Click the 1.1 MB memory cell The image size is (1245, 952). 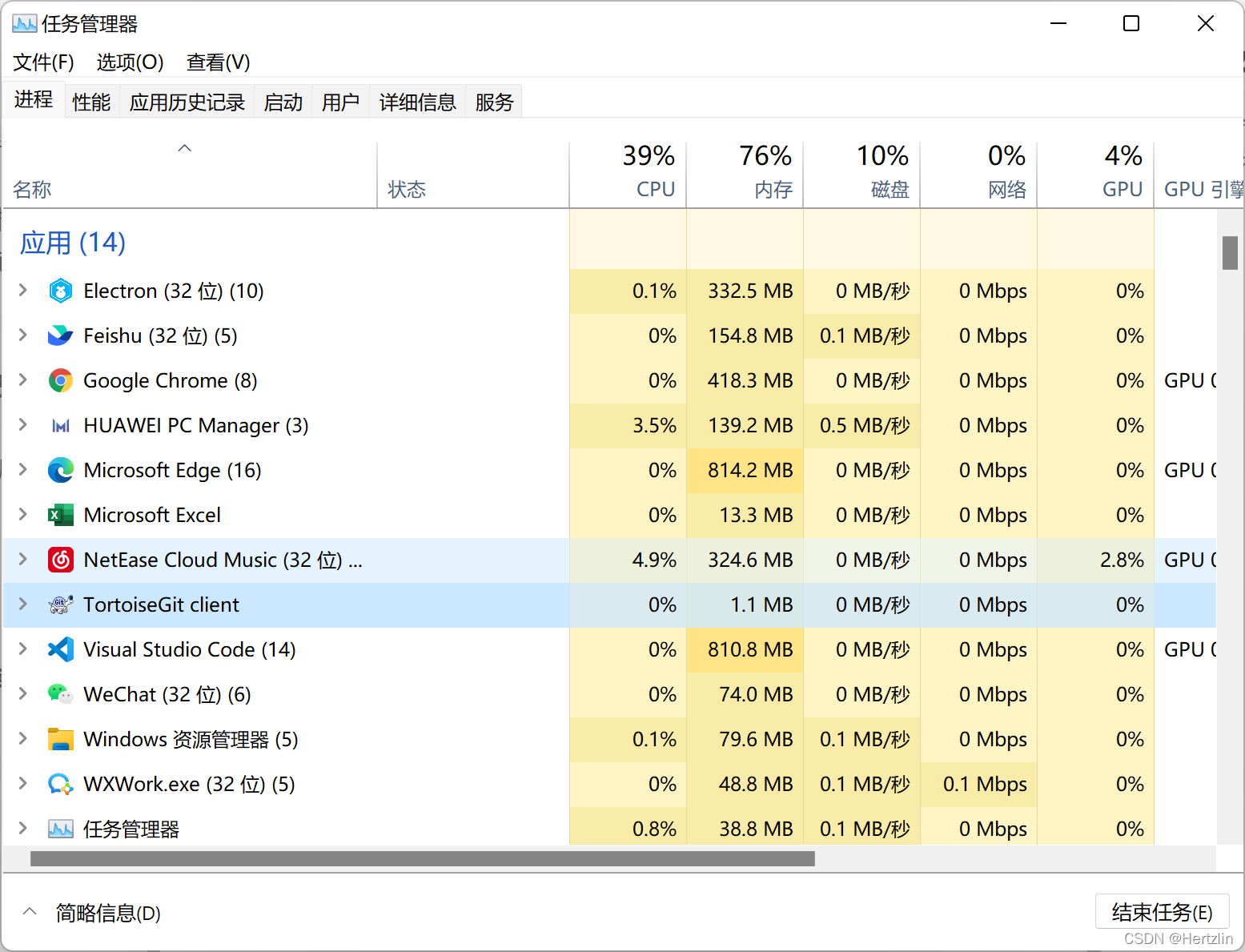745,605
